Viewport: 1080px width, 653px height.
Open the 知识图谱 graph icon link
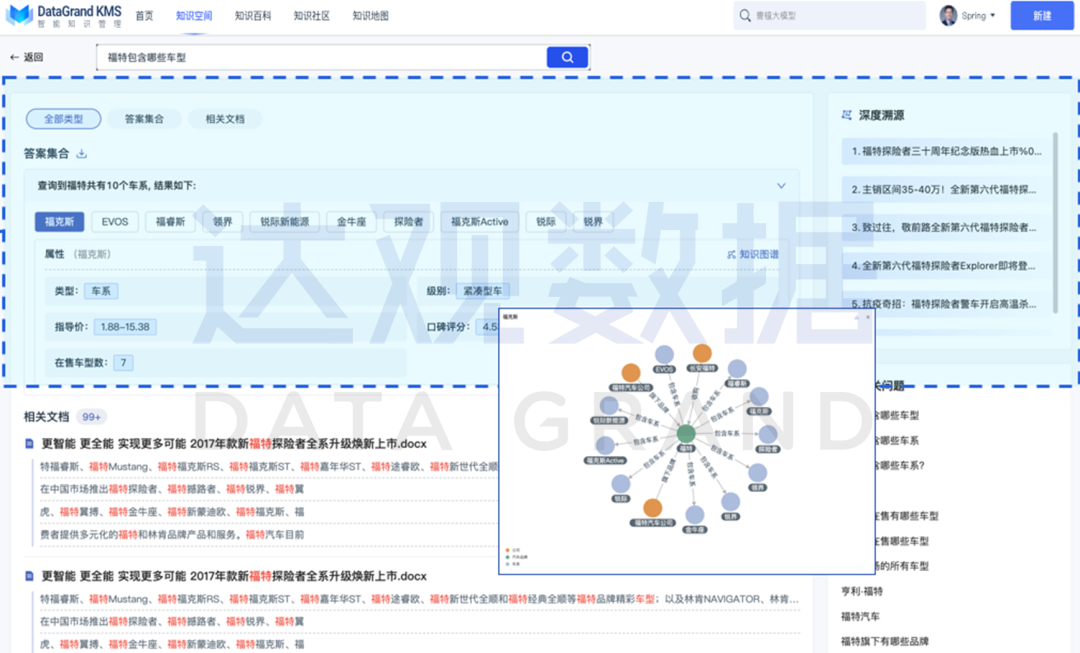tap(753, 255)
